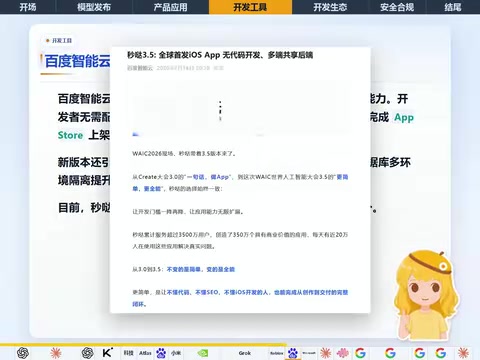Switch to the 模型发布 tab
The image size is (480, 360).
(94, 7)
